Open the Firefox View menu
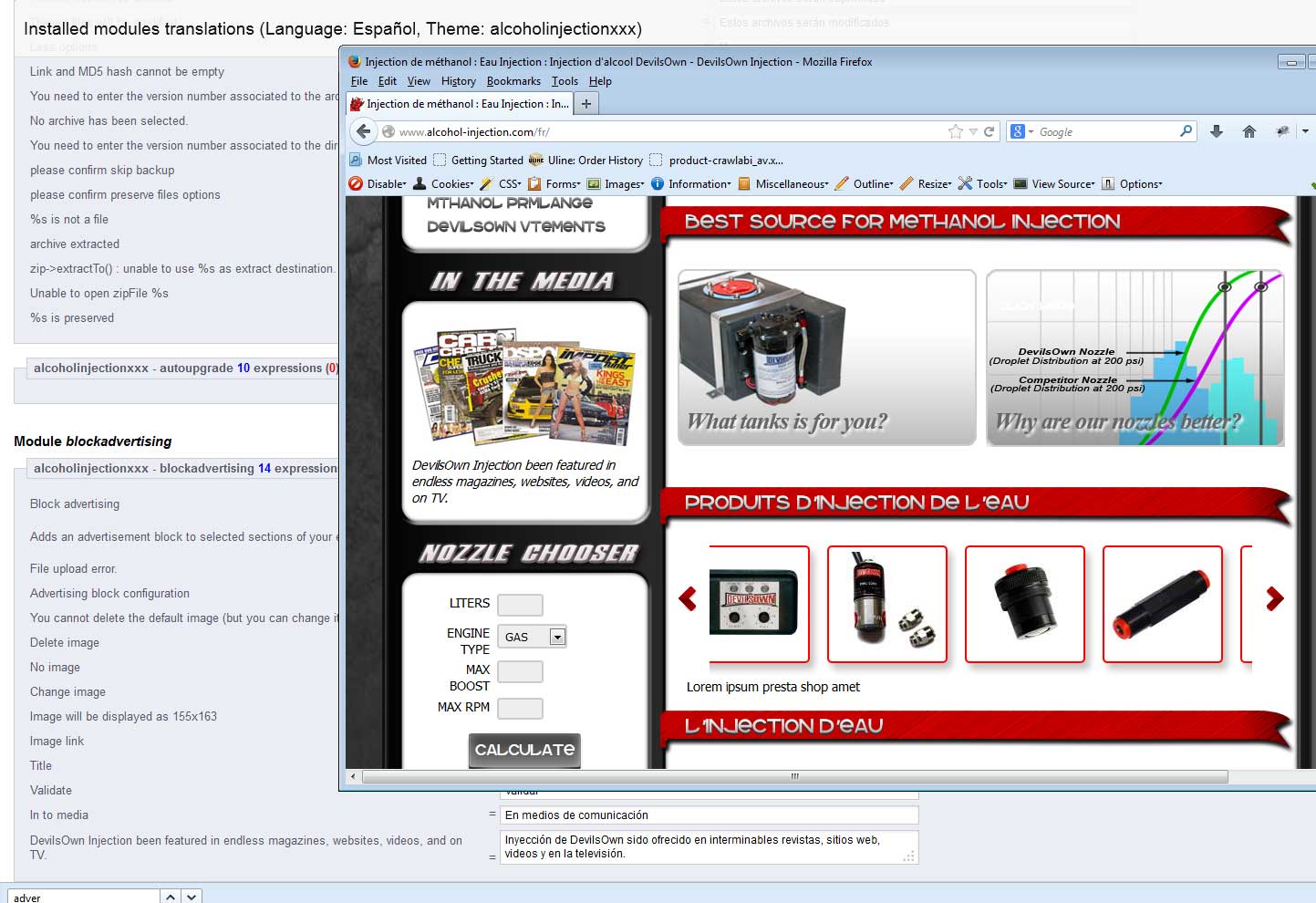This screenshot has height=903, width=1316. [x=419, y=81]
